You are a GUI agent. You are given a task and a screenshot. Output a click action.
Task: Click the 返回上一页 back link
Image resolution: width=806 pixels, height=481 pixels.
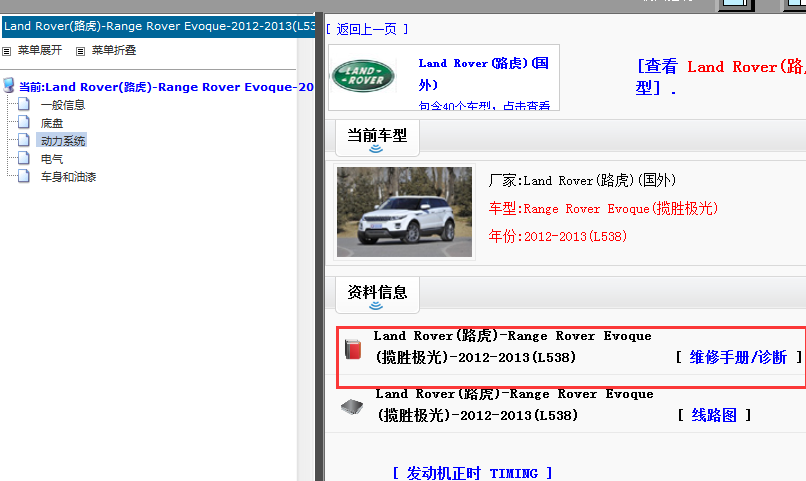click(x=367, y=29)
